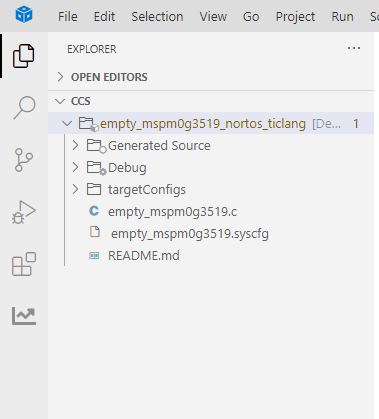Click the CCS section title
Image resolution: width=379 pixels, height=419 pixels.
pyautogui.click(x=80, y=101)
